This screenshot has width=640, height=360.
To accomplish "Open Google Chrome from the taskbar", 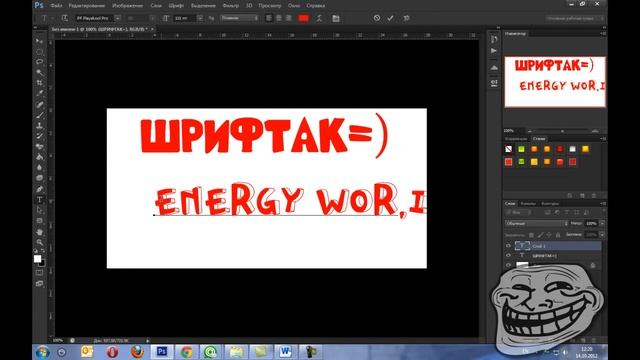I will [187, 351].
